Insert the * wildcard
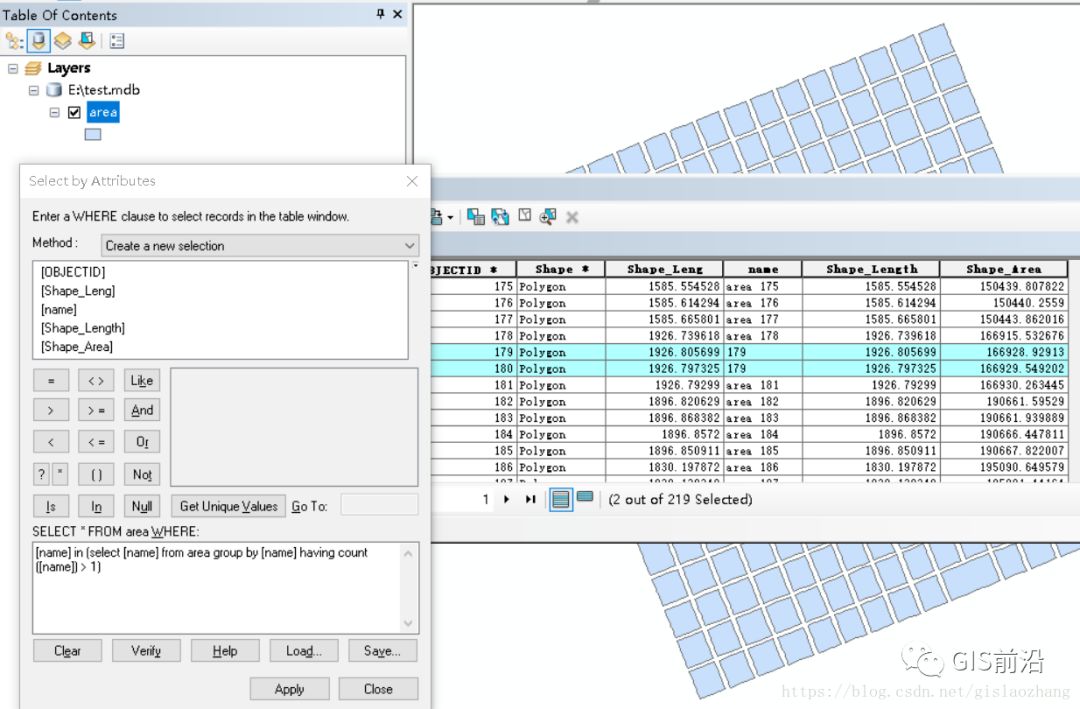 click(60, 474)
